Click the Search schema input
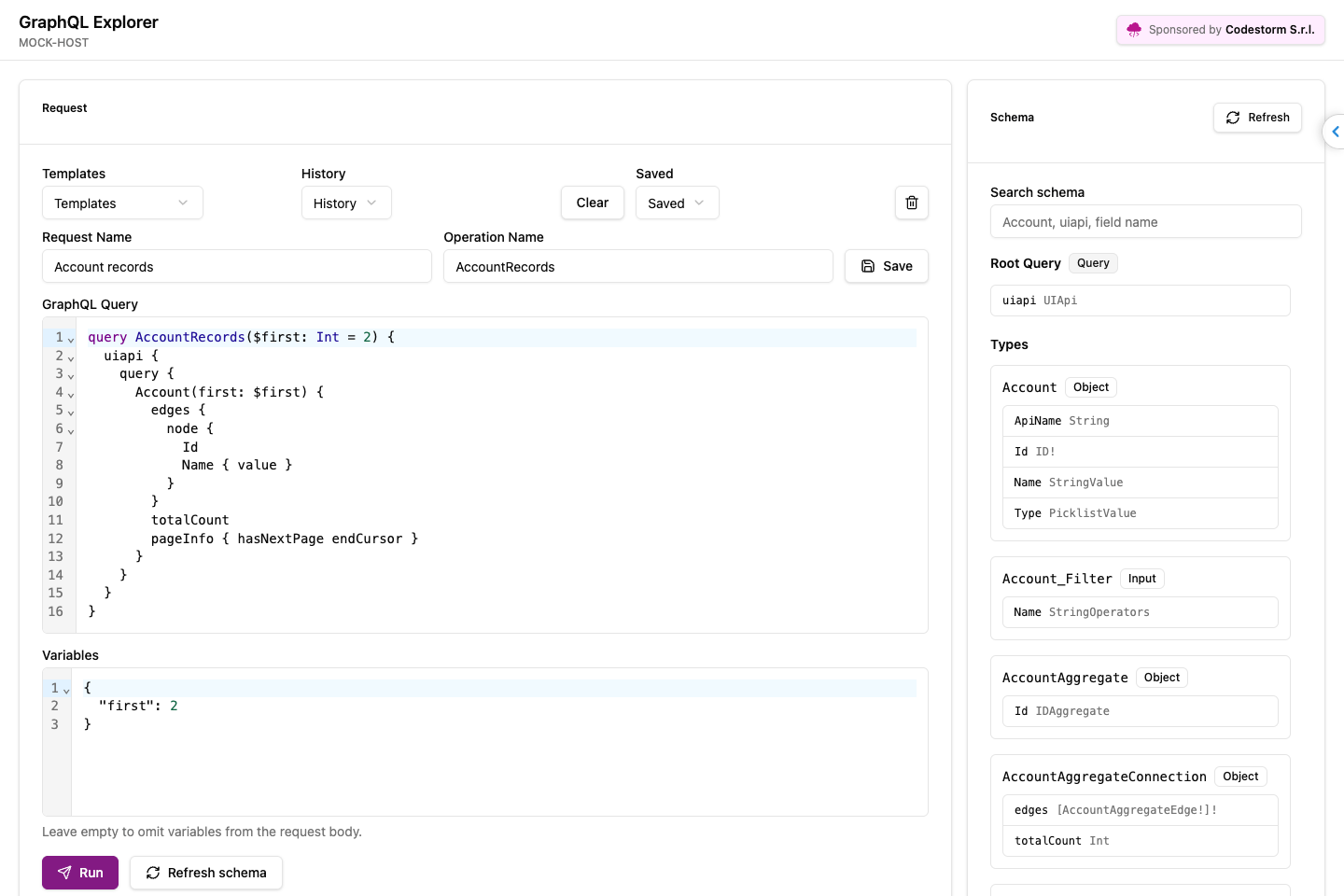1344x896 pixels. point(1146,221)
